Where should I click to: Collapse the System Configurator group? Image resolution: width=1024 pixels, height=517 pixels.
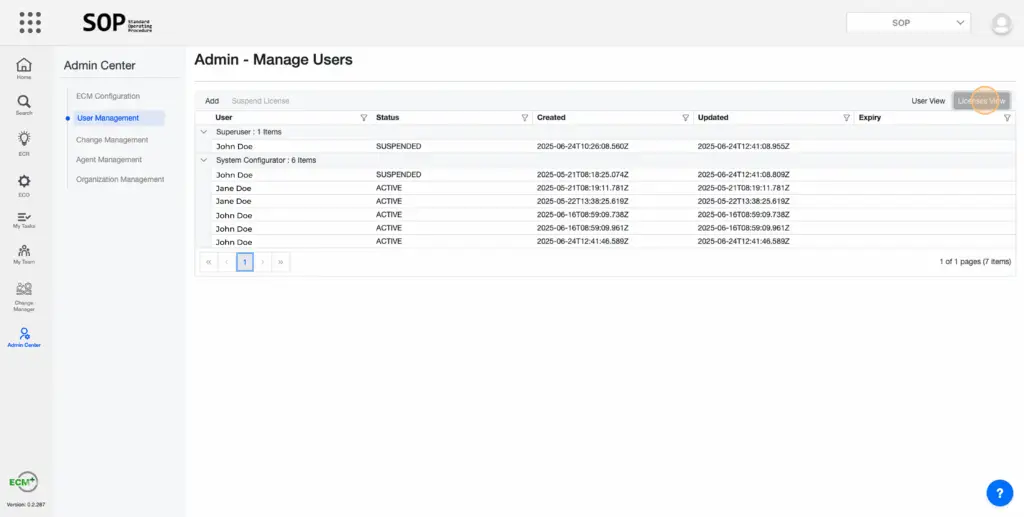click(204, 160)
